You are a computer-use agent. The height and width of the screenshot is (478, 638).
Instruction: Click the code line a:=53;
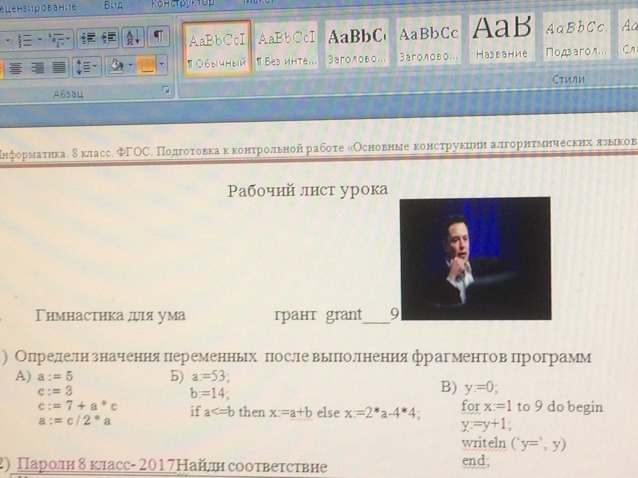point(210,376)
